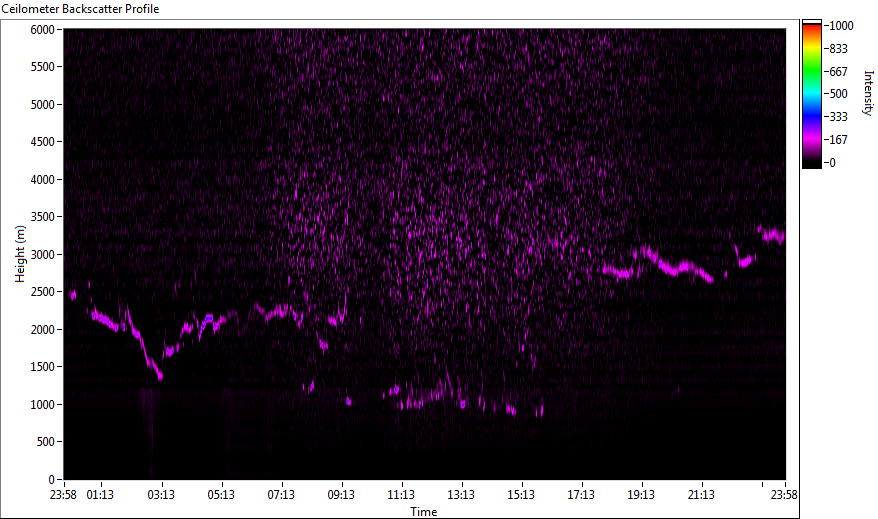The height and width of the screenshot is (519, 878).
Task: Click the 5000 height axis label
Action: [x=43, y=105]
